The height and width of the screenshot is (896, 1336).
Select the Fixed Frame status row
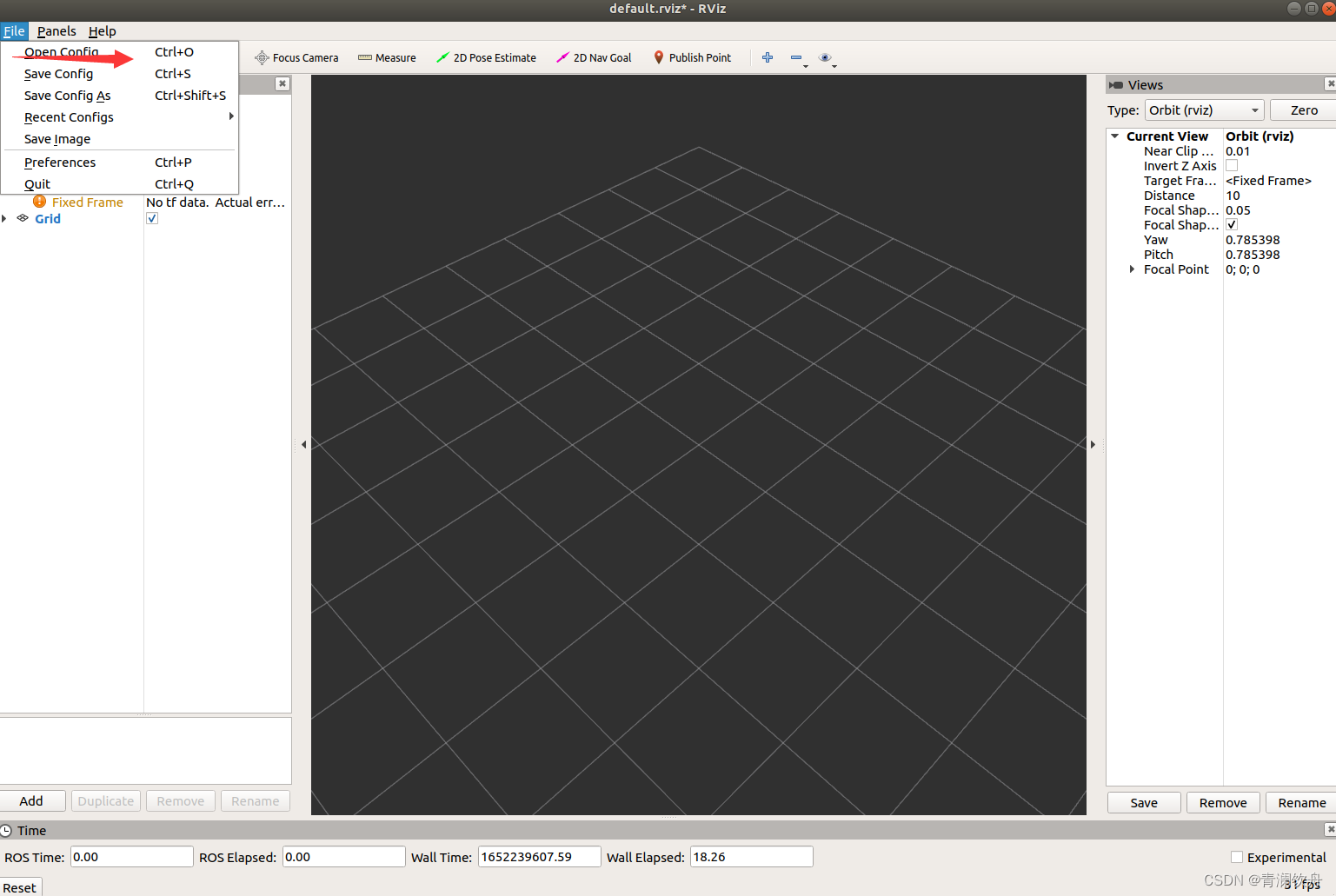pyautogui.click(x=146, y=202)
